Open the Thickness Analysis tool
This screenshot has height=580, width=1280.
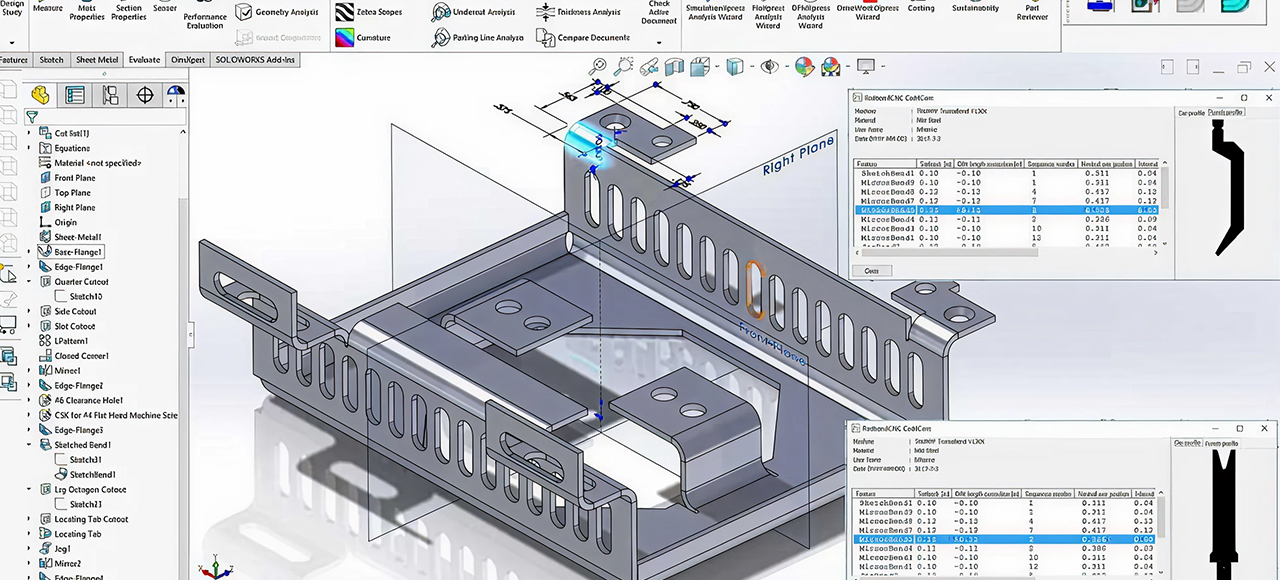click(545, 12)
